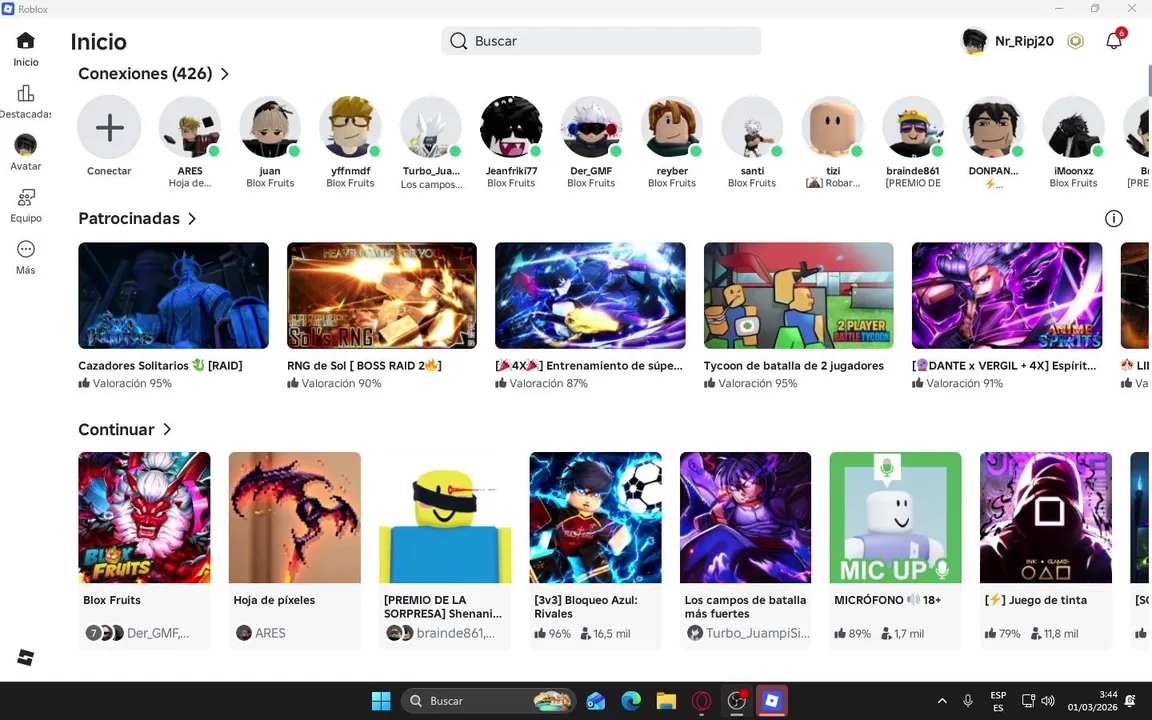Open friend Jeanfriki77's avatar
The width and height of the screenshot is (1152, 720).
[511, 127]
